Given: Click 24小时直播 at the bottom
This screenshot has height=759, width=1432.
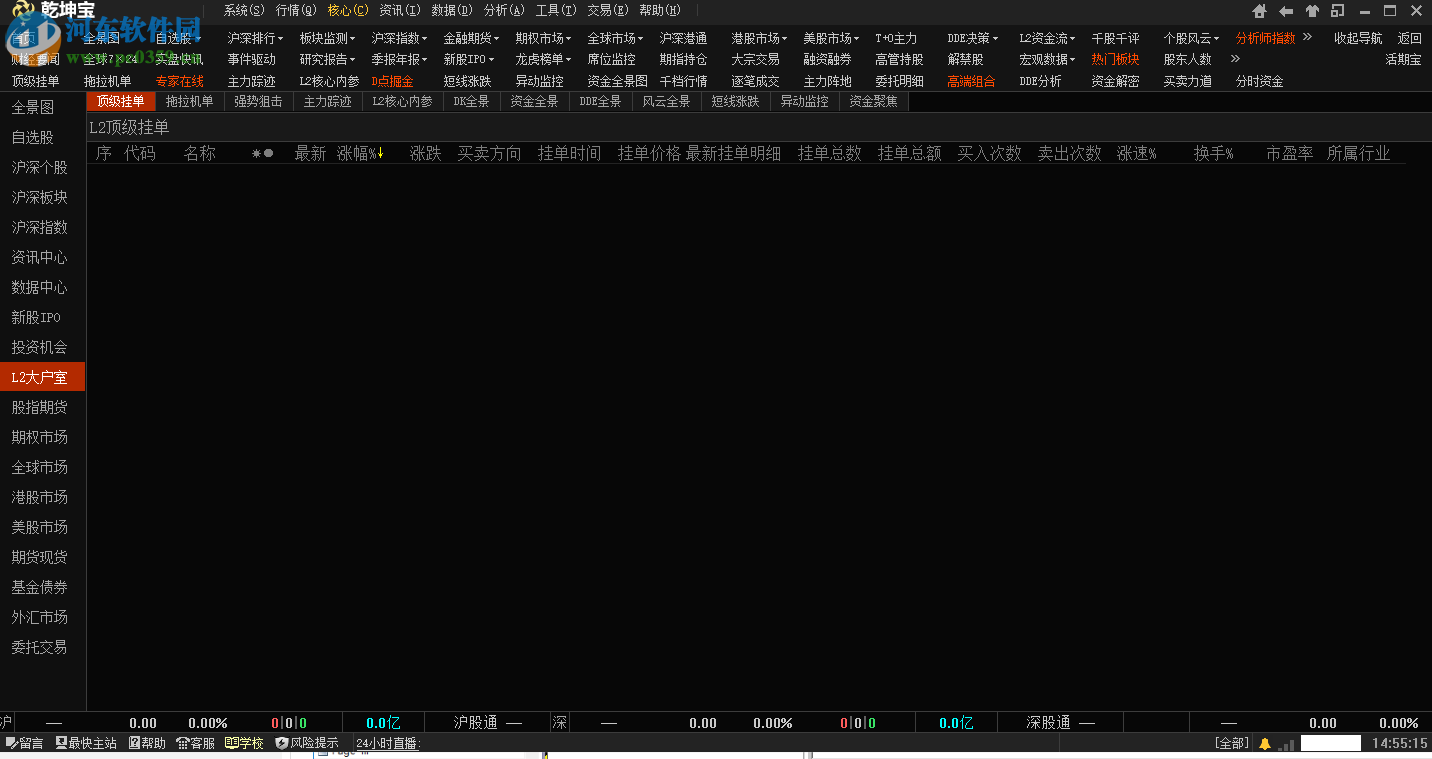Looking at the screenshot, I should [x=388, y=743].
